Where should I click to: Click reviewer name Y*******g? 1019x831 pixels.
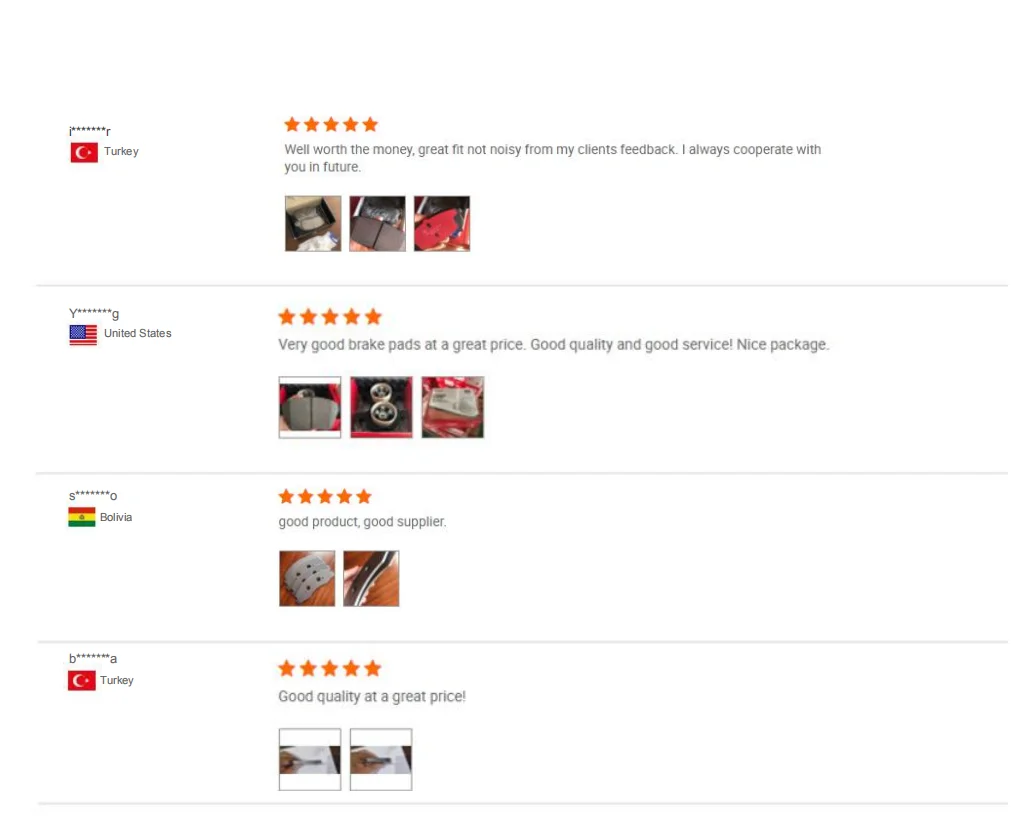coord(94,314)
